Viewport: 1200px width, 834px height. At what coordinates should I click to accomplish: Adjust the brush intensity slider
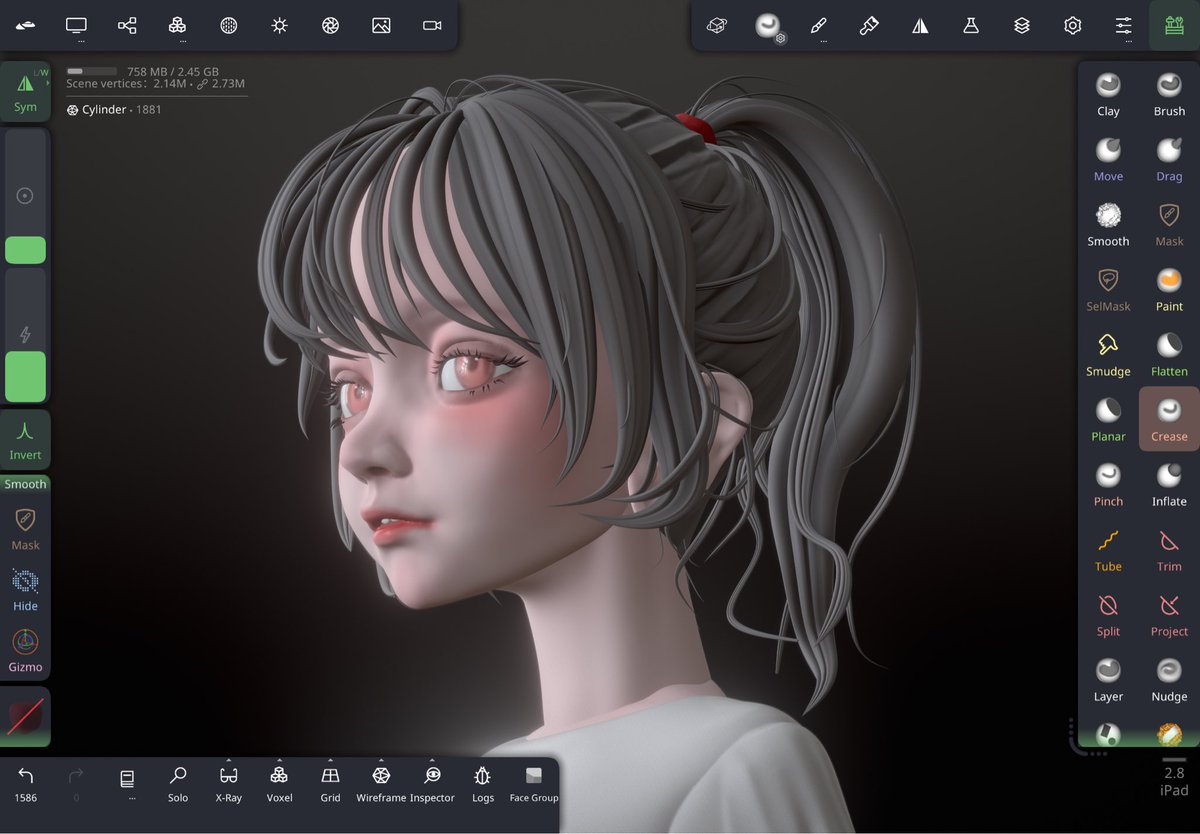click(25, 335)
